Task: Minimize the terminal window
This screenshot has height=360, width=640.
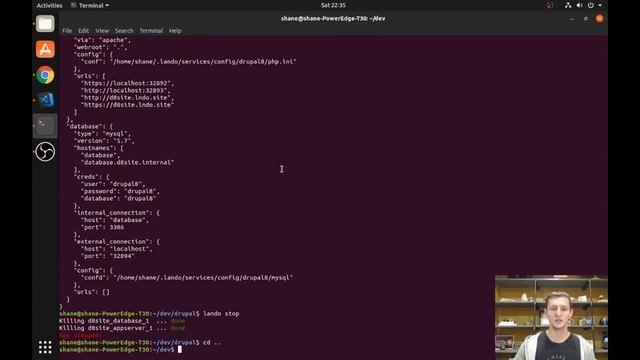Action: point(572,19)
